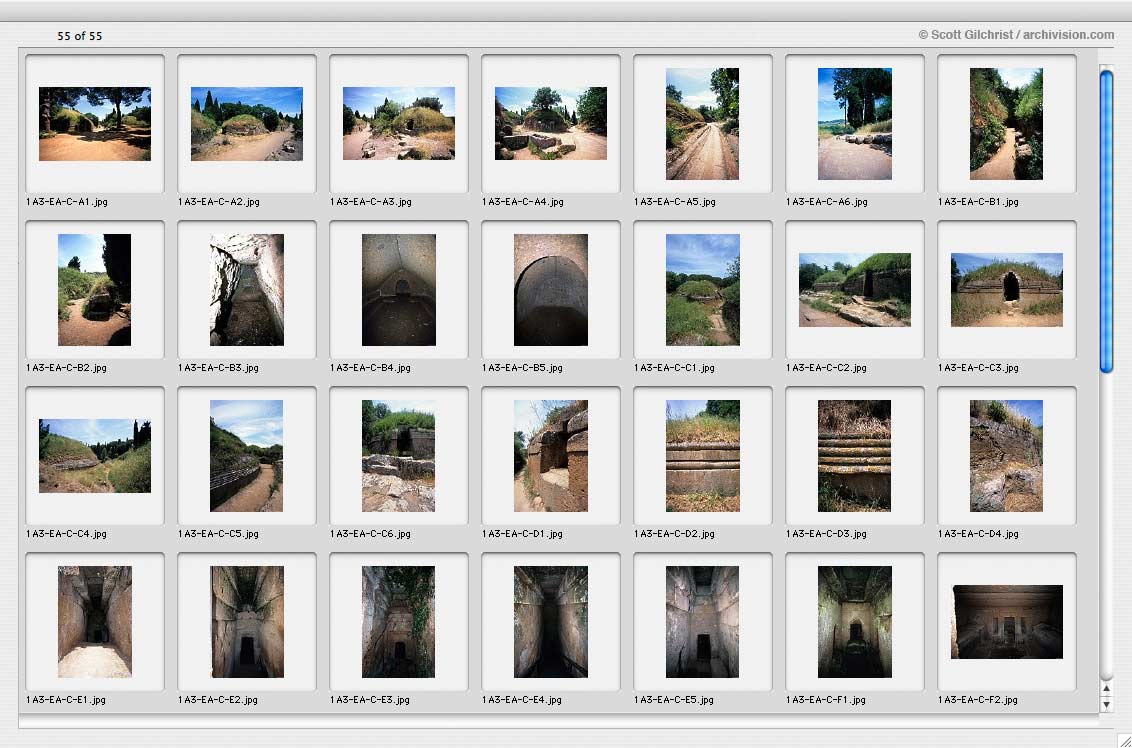Open the 1A3-EA-C-C3.jpg thumbnail image
1132x748 pixels.
click(1006, 290)
